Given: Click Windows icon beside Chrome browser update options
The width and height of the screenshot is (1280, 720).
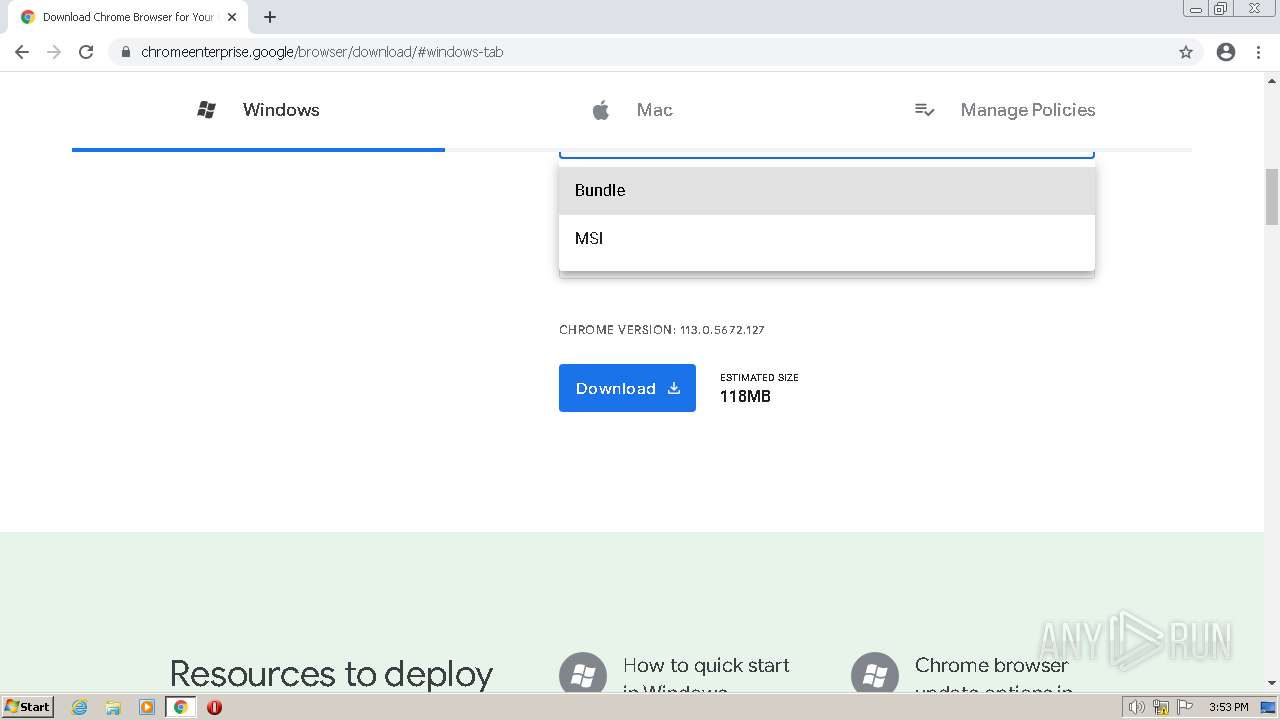Looking at the screenshot, I should (875, 675).
